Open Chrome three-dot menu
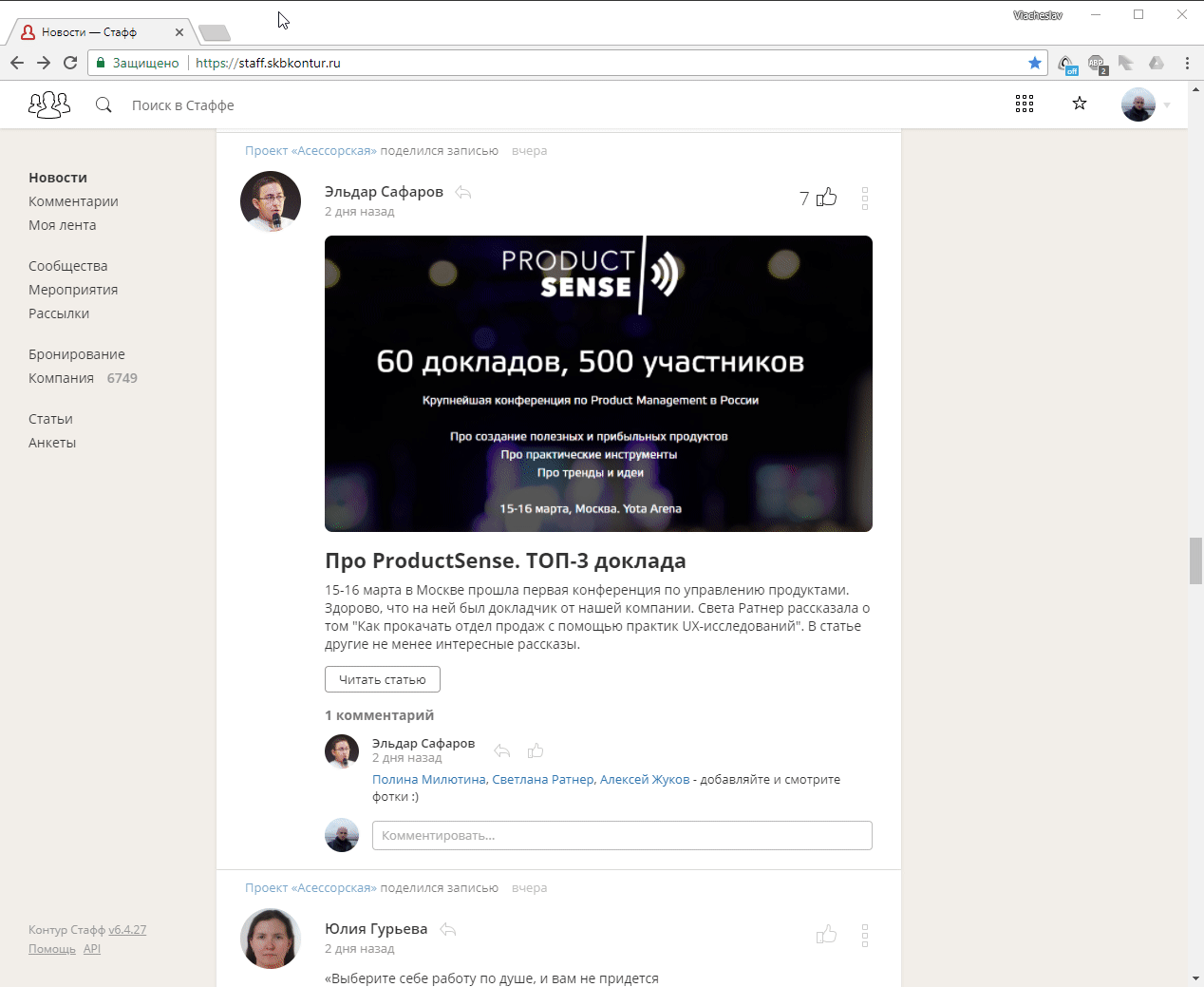 [1187, 63]
